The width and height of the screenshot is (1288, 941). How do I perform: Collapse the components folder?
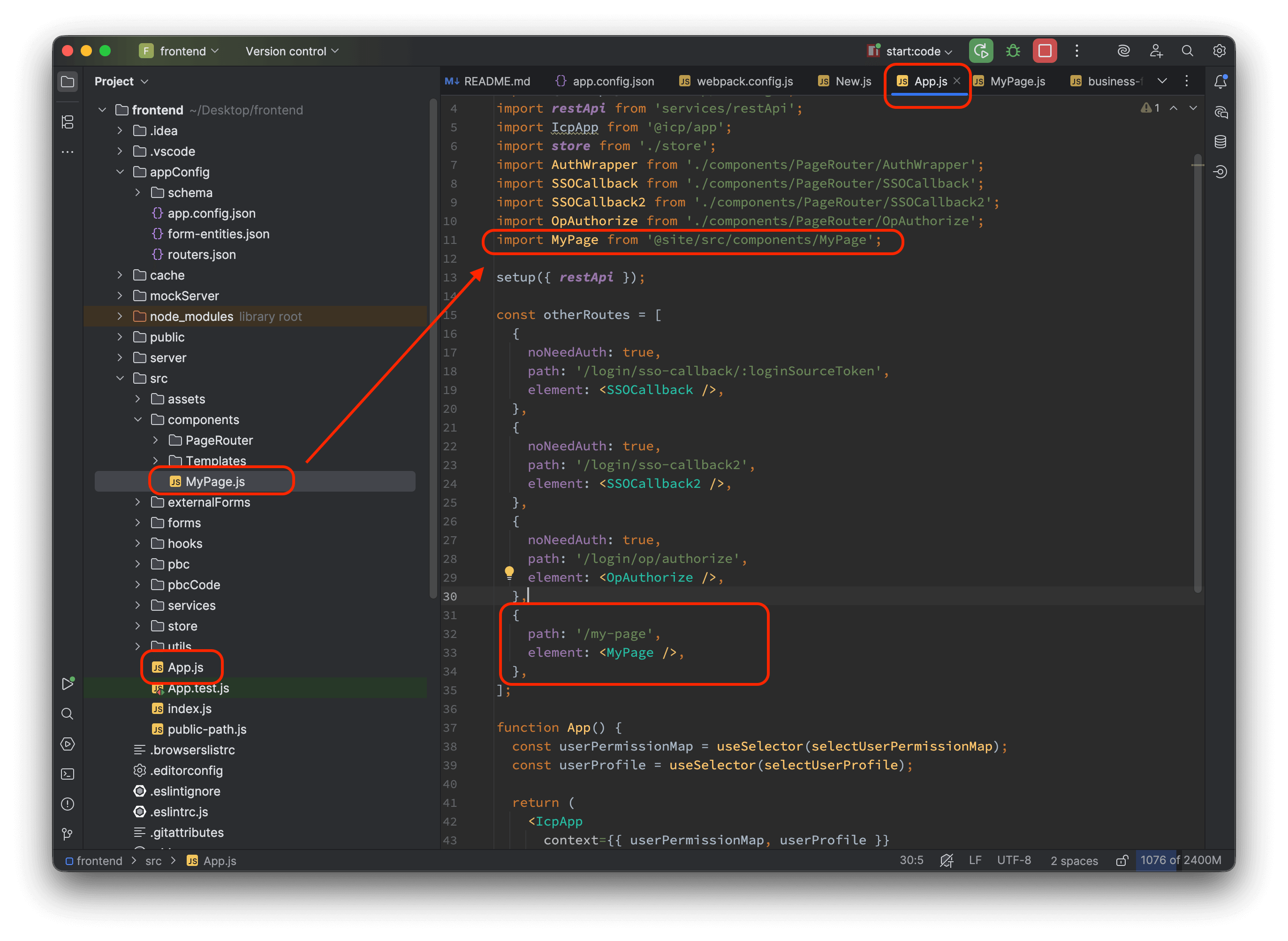coord(138,420)
